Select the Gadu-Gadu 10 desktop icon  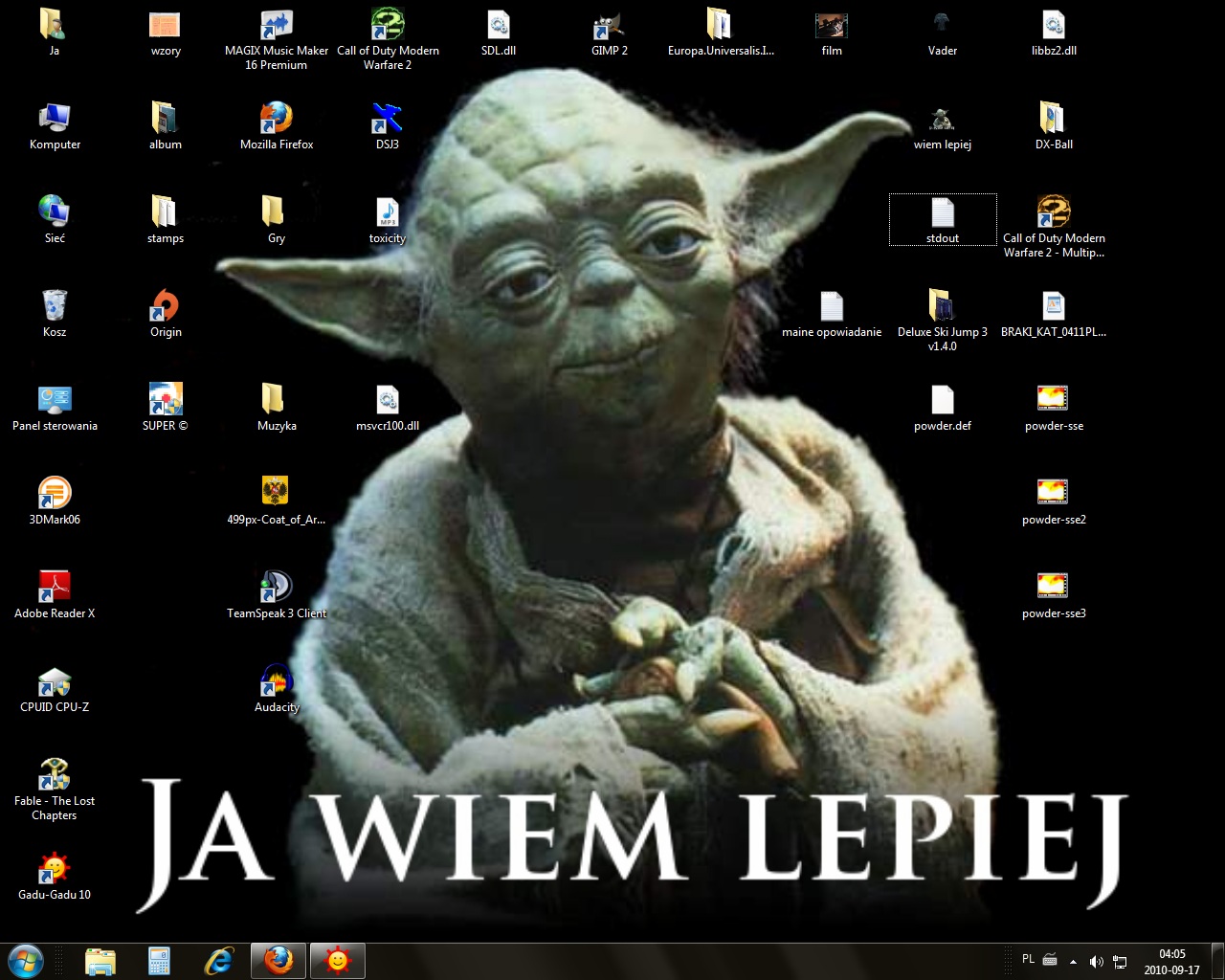tap(55, 876)
